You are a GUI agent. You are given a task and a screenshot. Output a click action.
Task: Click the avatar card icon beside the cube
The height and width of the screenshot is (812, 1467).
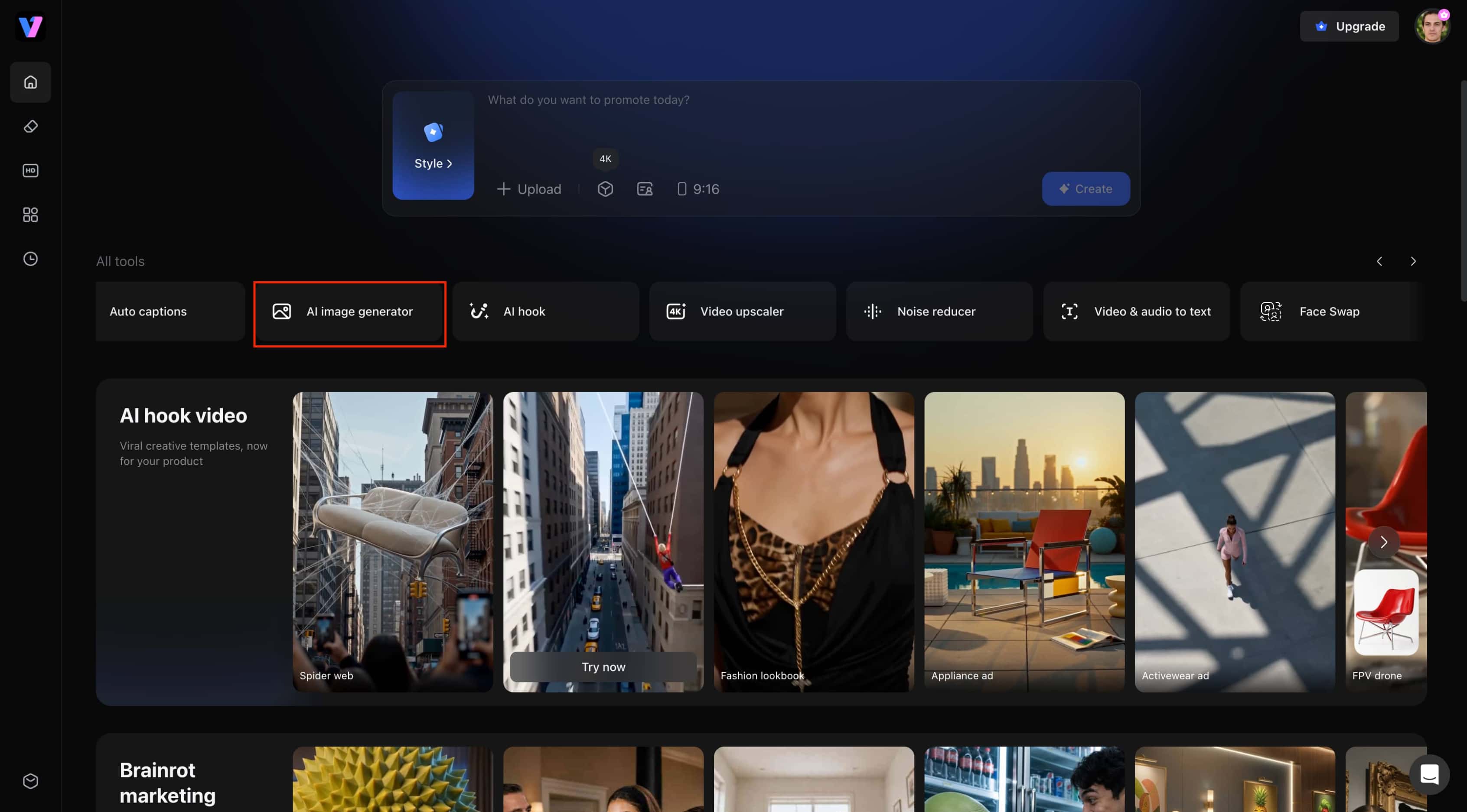click(645, 188)
